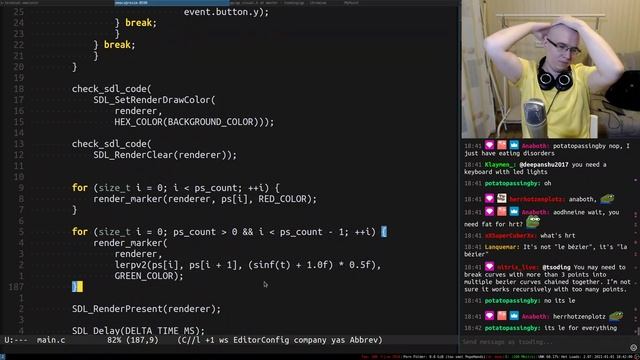
Task: Click "EditorConfig" in the Emacs modeline
Action: (x=261, y=340)
